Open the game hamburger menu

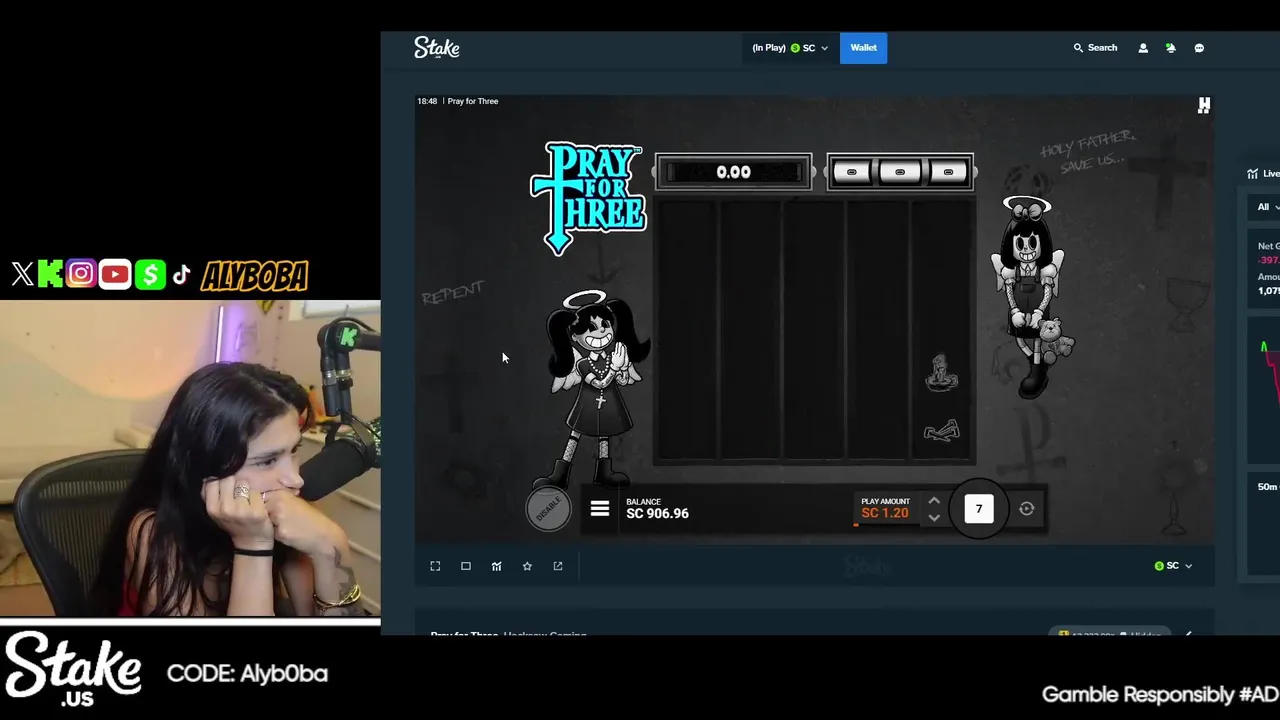point(600,509)
